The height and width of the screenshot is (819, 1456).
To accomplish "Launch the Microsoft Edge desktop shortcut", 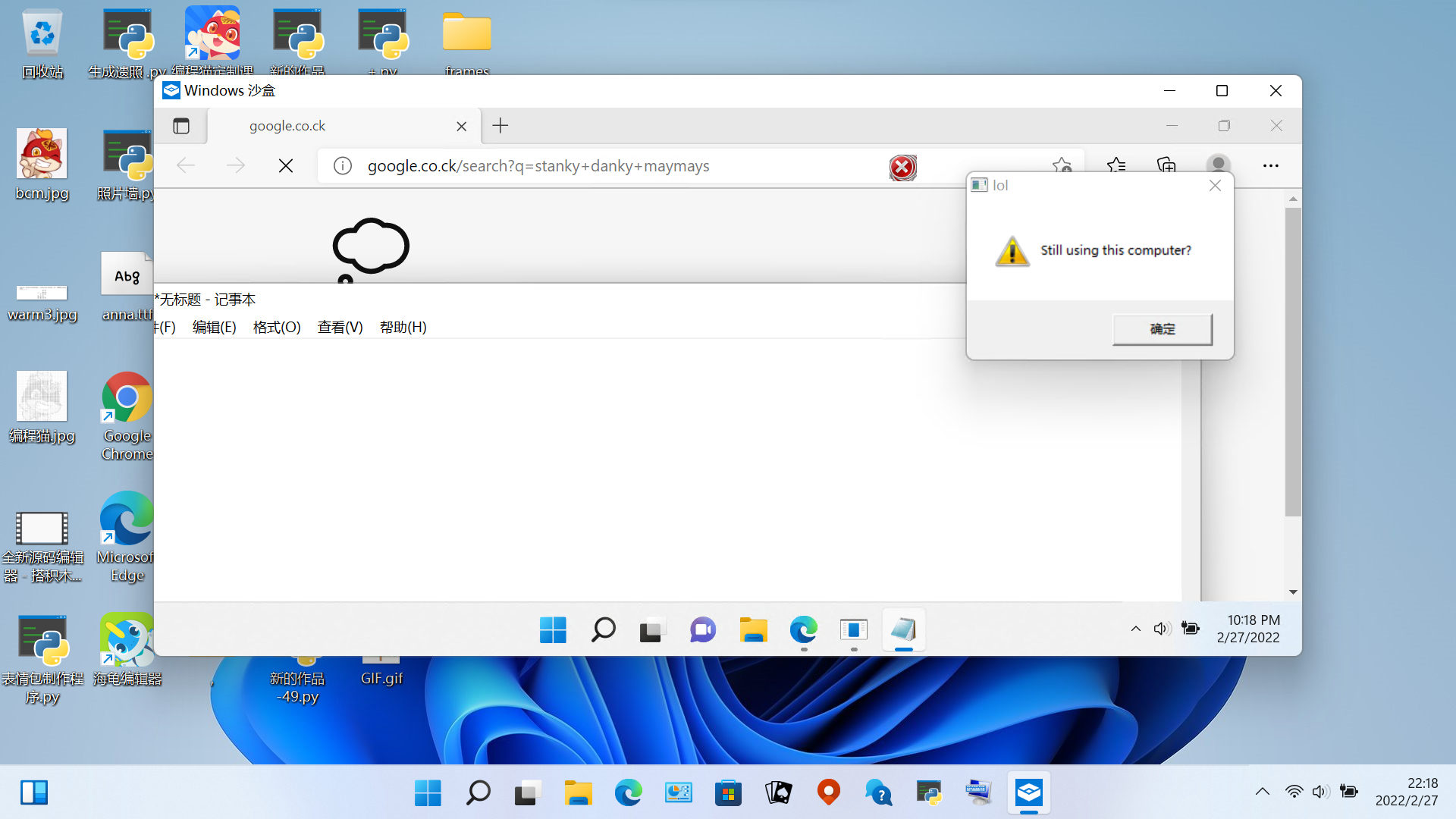I will (x=127, y=538).
